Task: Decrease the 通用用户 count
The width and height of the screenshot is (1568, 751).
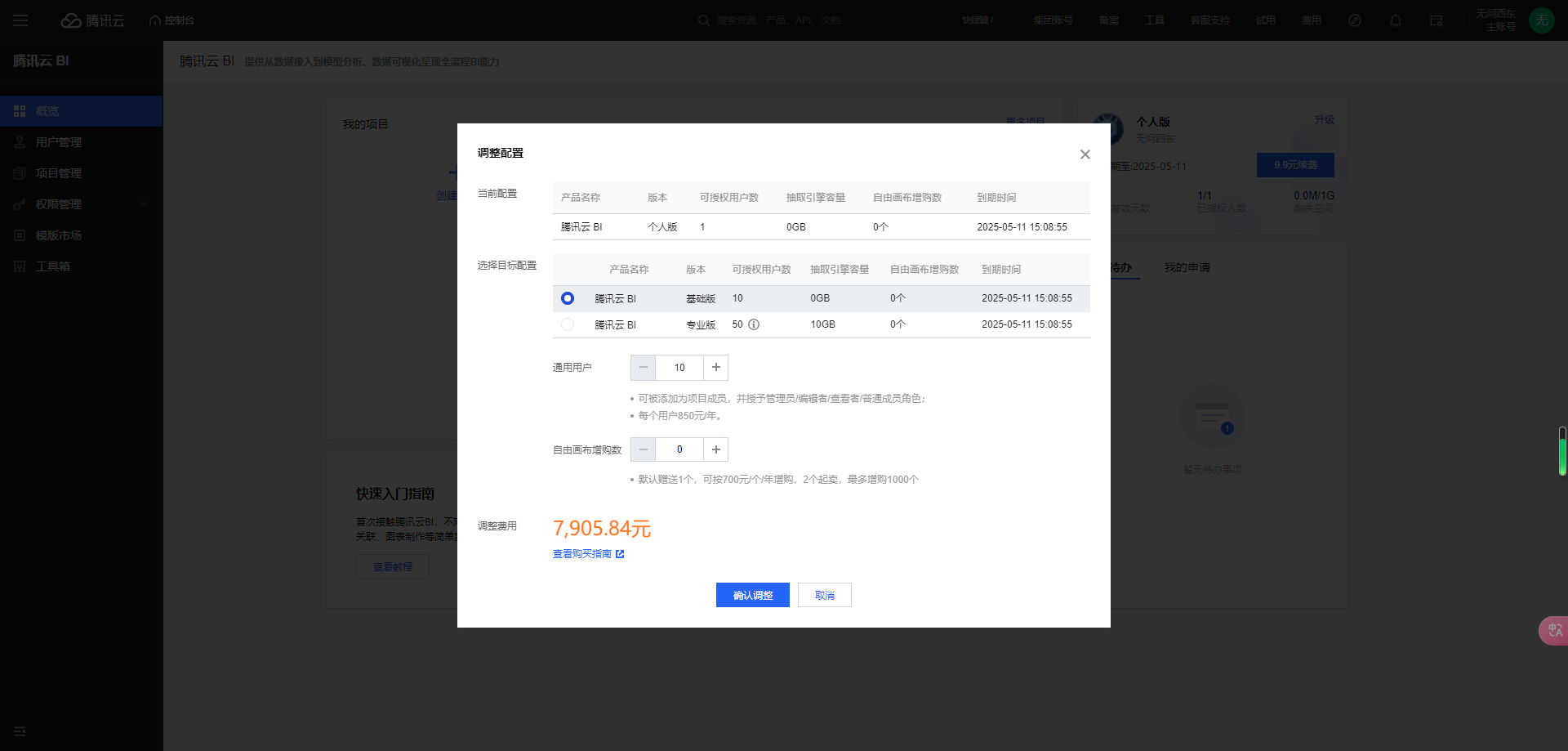Action: click(x=643, y=368)
